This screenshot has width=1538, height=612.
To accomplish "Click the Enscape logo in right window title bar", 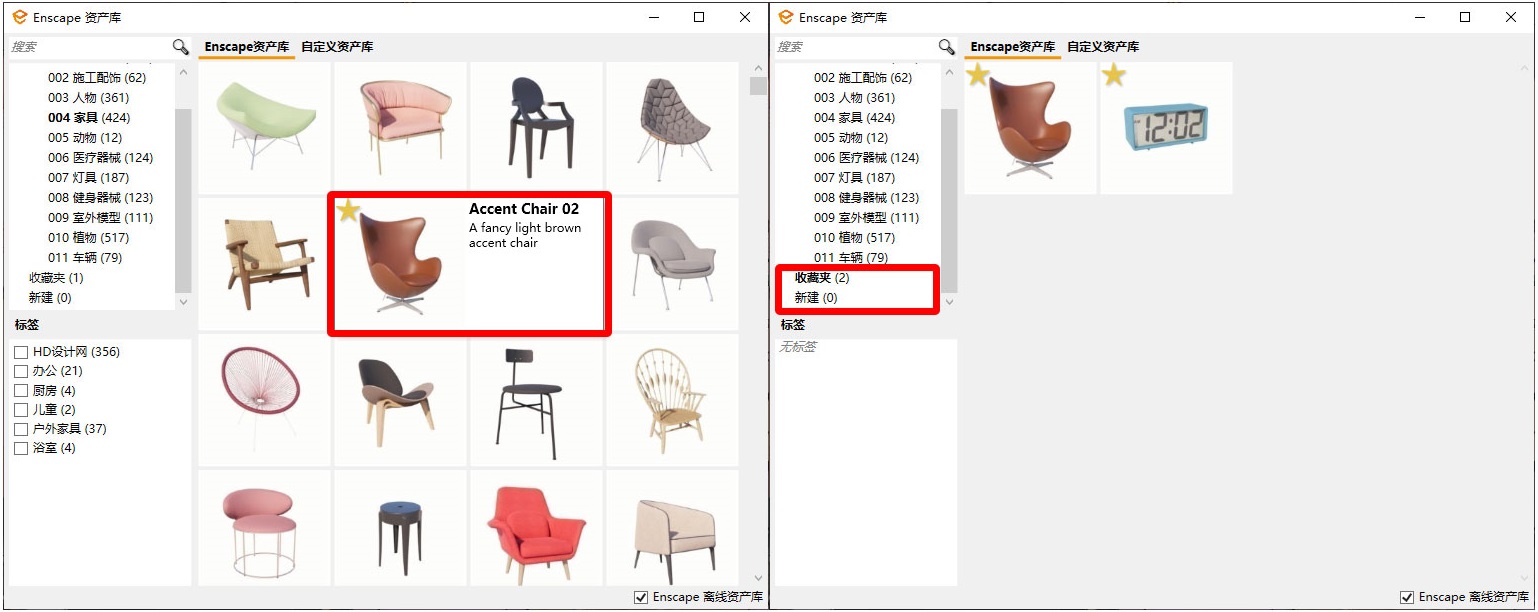I will tap(785, 17).
